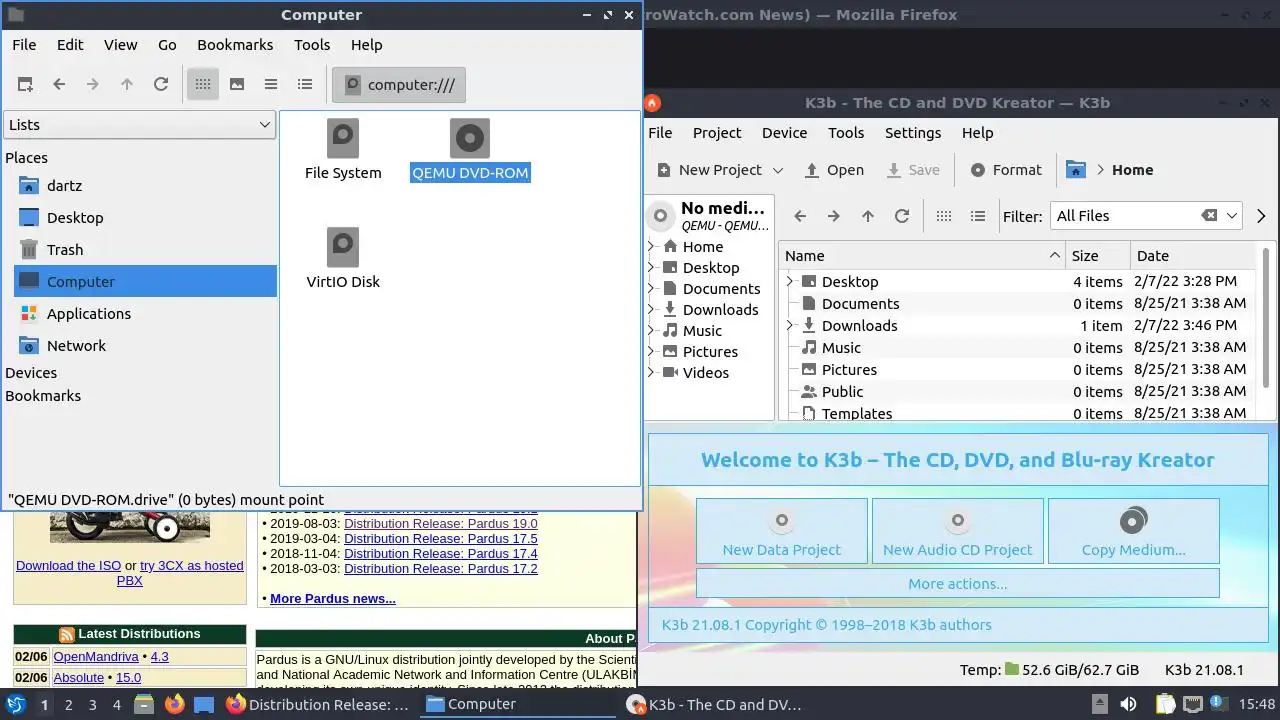Open More Pardus news link
The height and width of the screenshot is (720, 1280).
pos(333,599)
